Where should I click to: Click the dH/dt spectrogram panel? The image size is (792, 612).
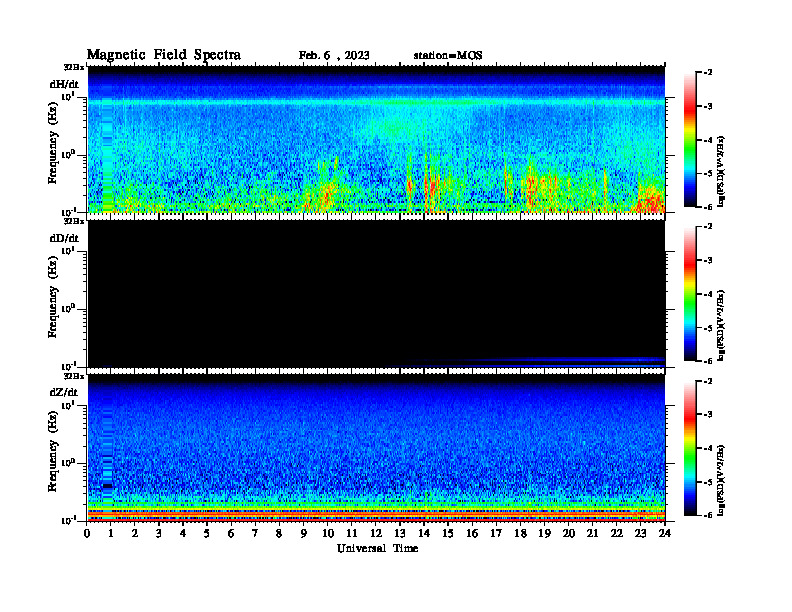pyautogui.click(x=376, y=139)
